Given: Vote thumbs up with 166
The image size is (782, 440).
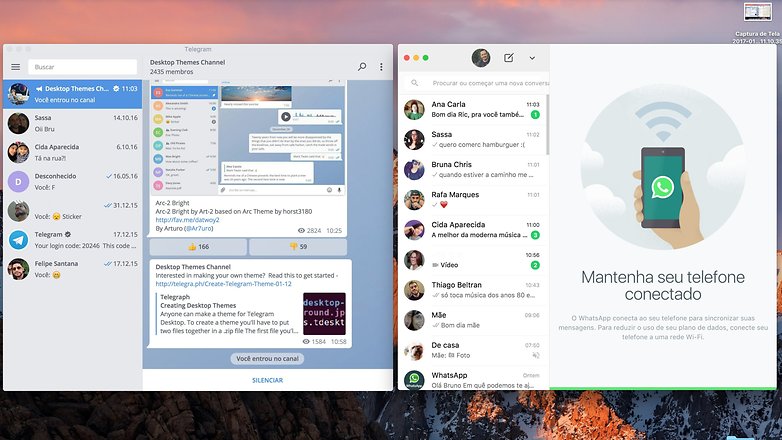Looking at the screenshot, I should tap(198, 246).
